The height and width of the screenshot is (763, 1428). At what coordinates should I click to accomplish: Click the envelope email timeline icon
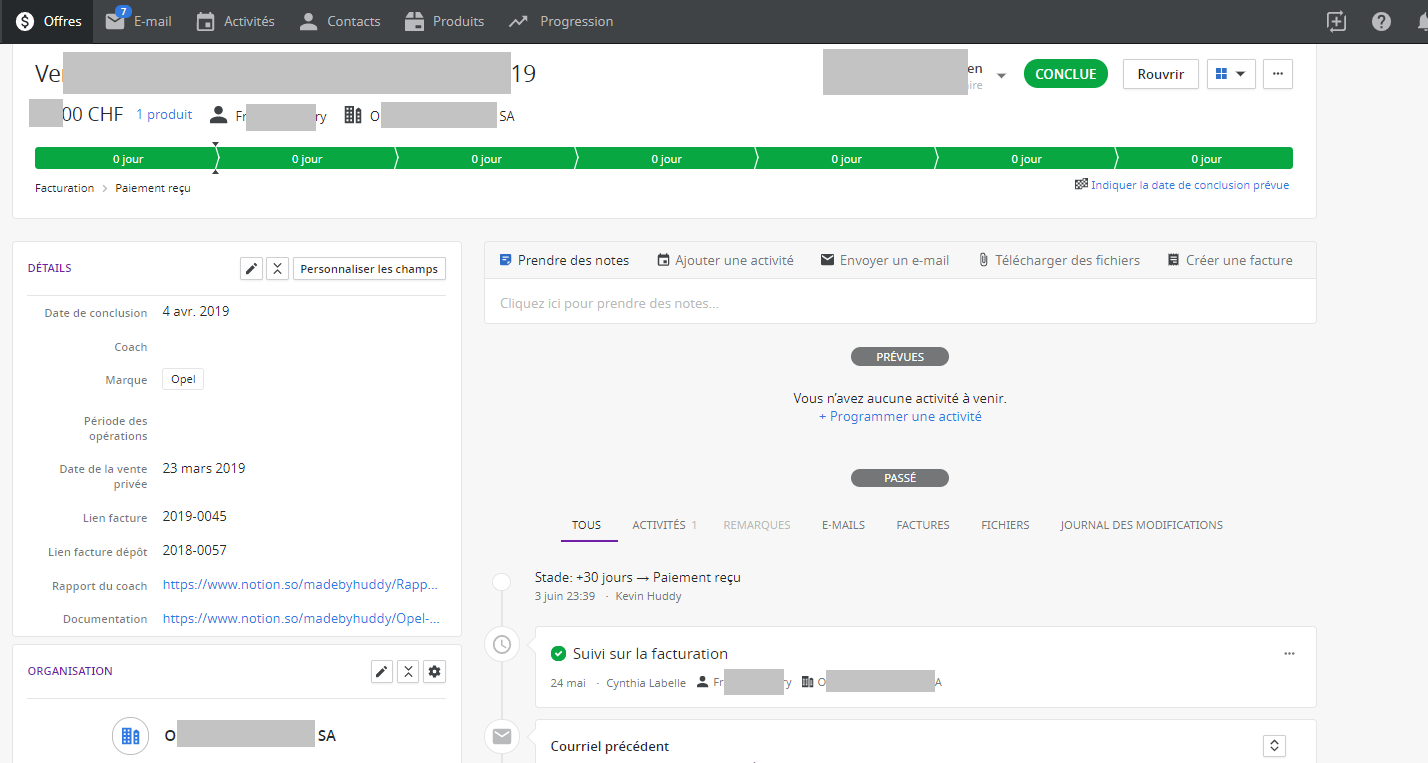point(502,737)
